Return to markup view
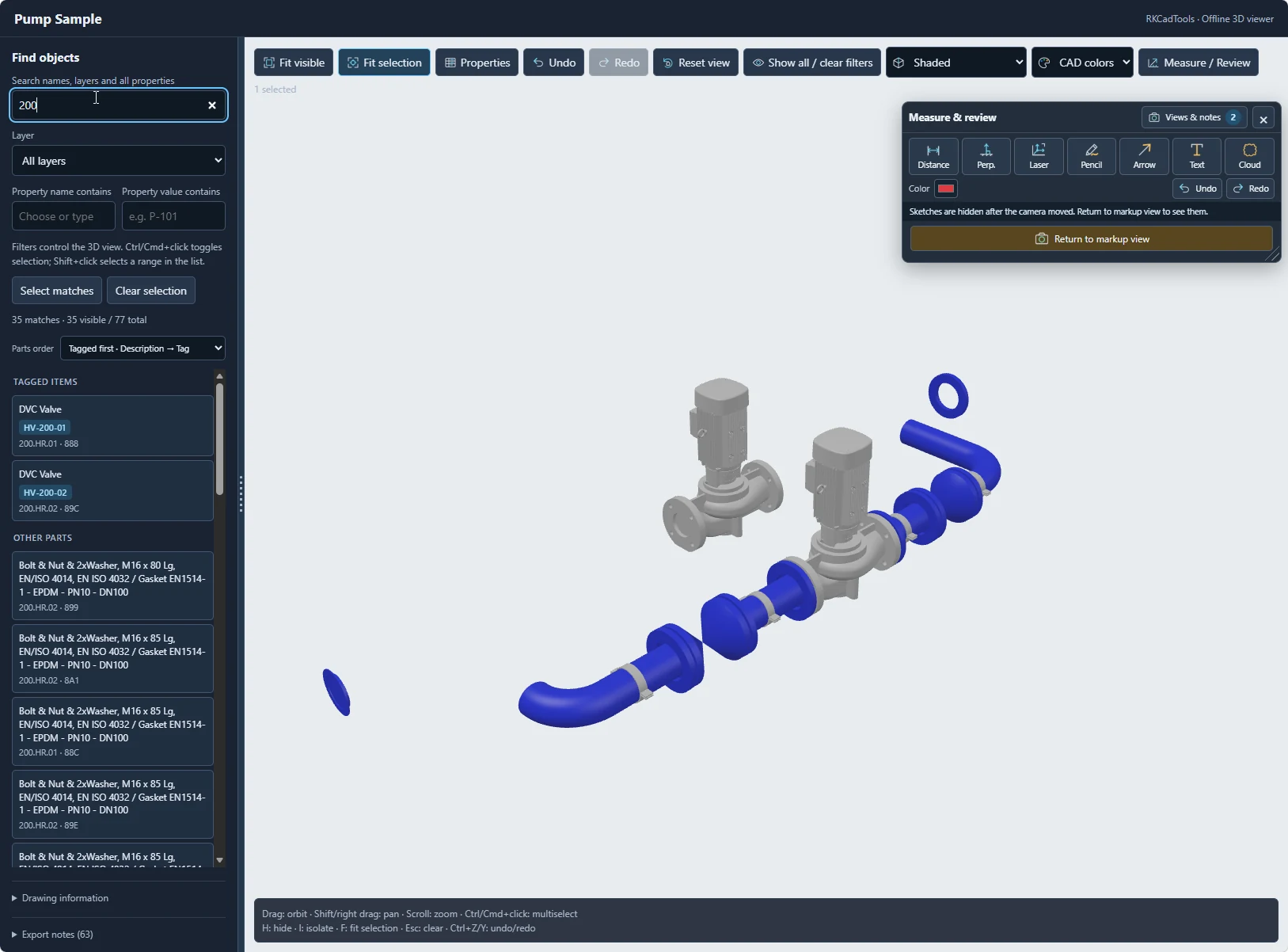The image size is (1288, 952). pyautogui.click(x=1092, y=239)
